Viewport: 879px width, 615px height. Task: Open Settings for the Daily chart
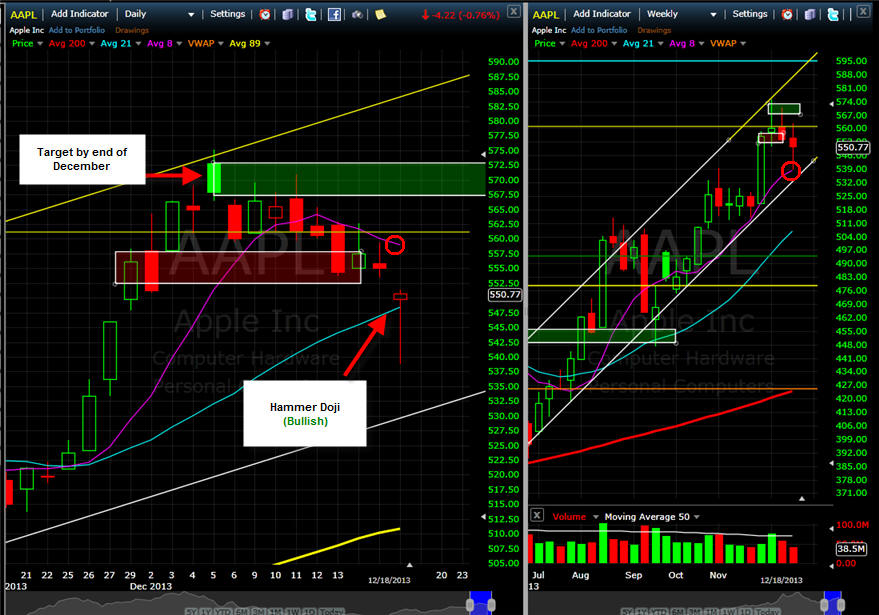click(x=228, y=14)
